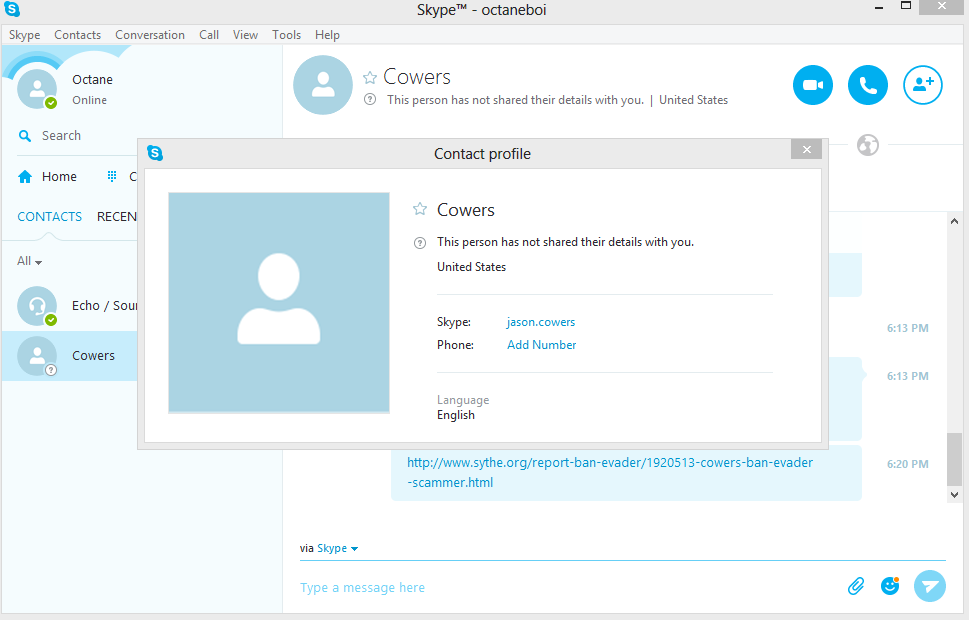The image size is (969, 620).
Task: Click the Octane display name
Action: coord(92,80)
